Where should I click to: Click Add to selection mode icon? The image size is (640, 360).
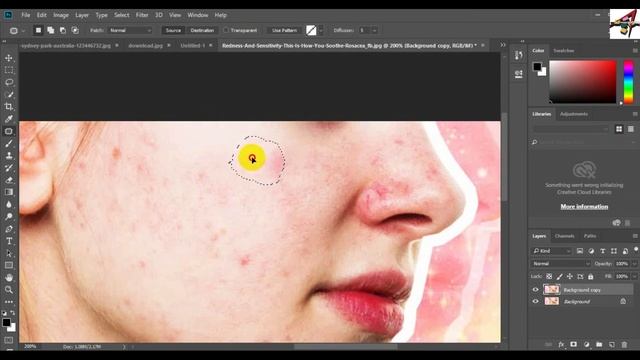(x=51, y=30)
